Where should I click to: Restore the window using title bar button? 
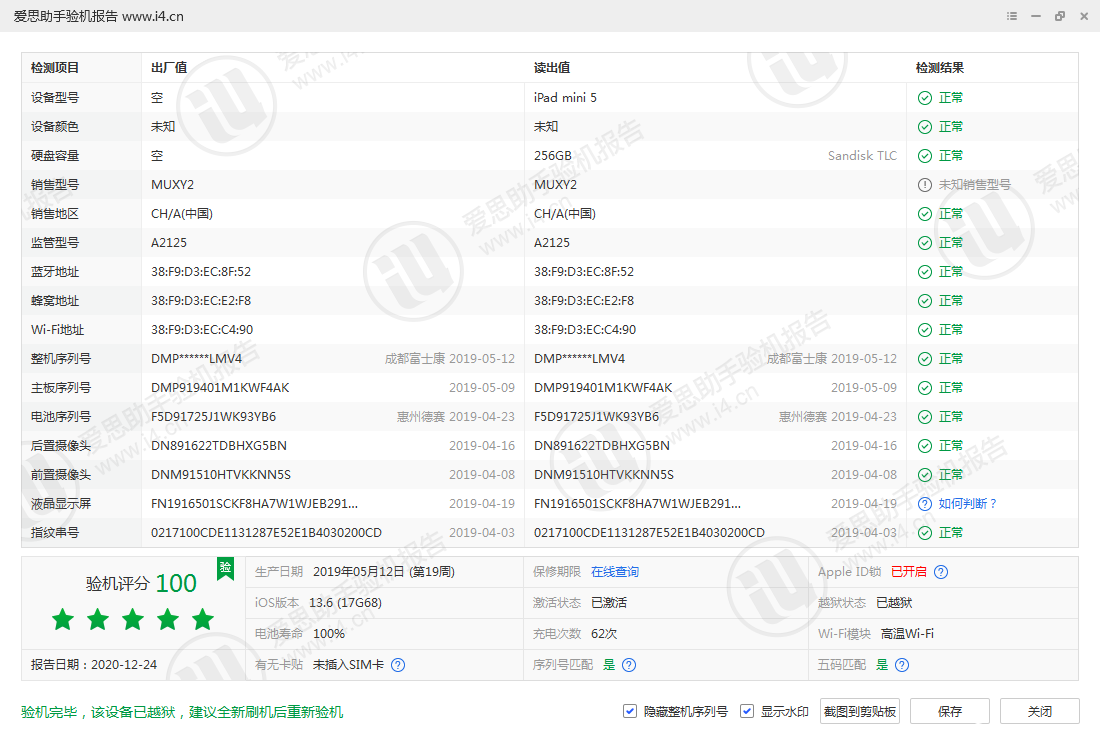[x=1059, y=15]
